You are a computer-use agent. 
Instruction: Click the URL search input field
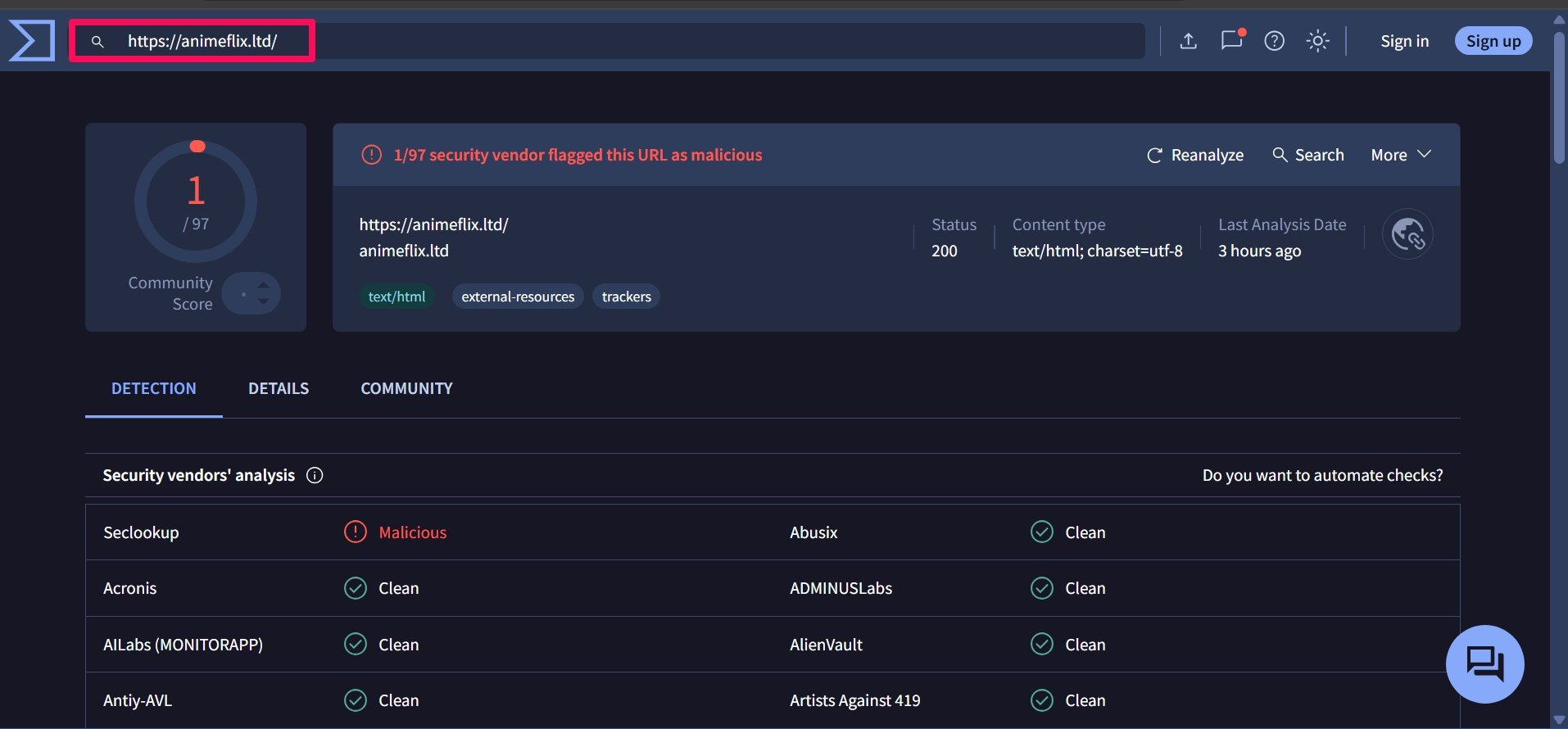click(606, 41)
